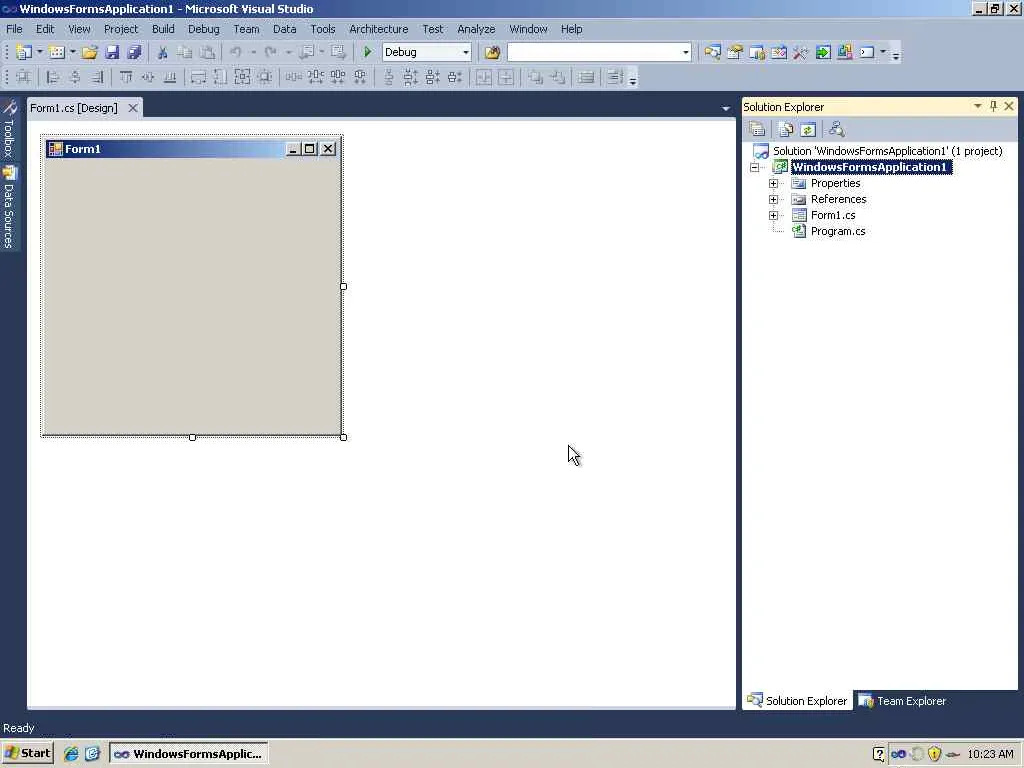Click the security shield tray icon
The height and width of the screenshot is (768, 1024).
click(x=935, y=754)
